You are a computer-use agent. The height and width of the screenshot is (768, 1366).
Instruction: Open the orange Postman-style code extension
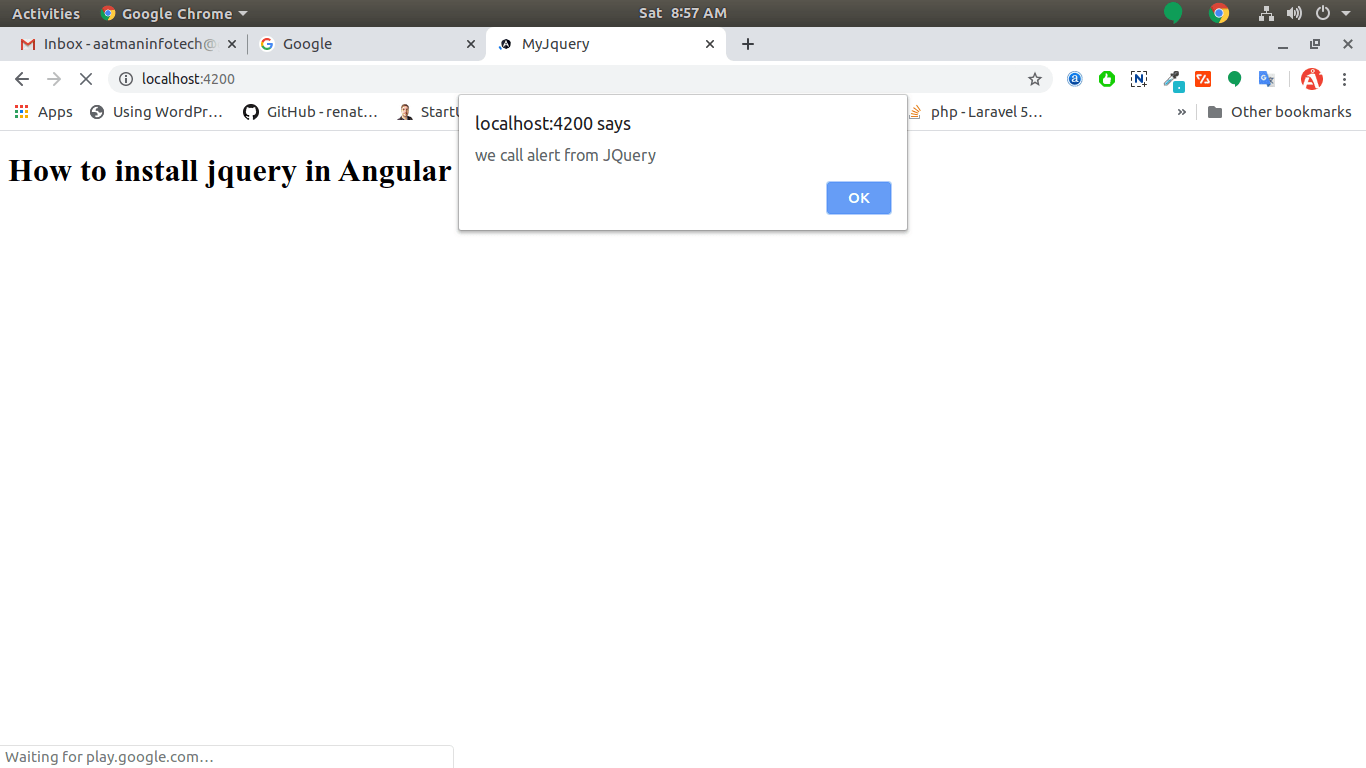click(x=1203, y=79)
